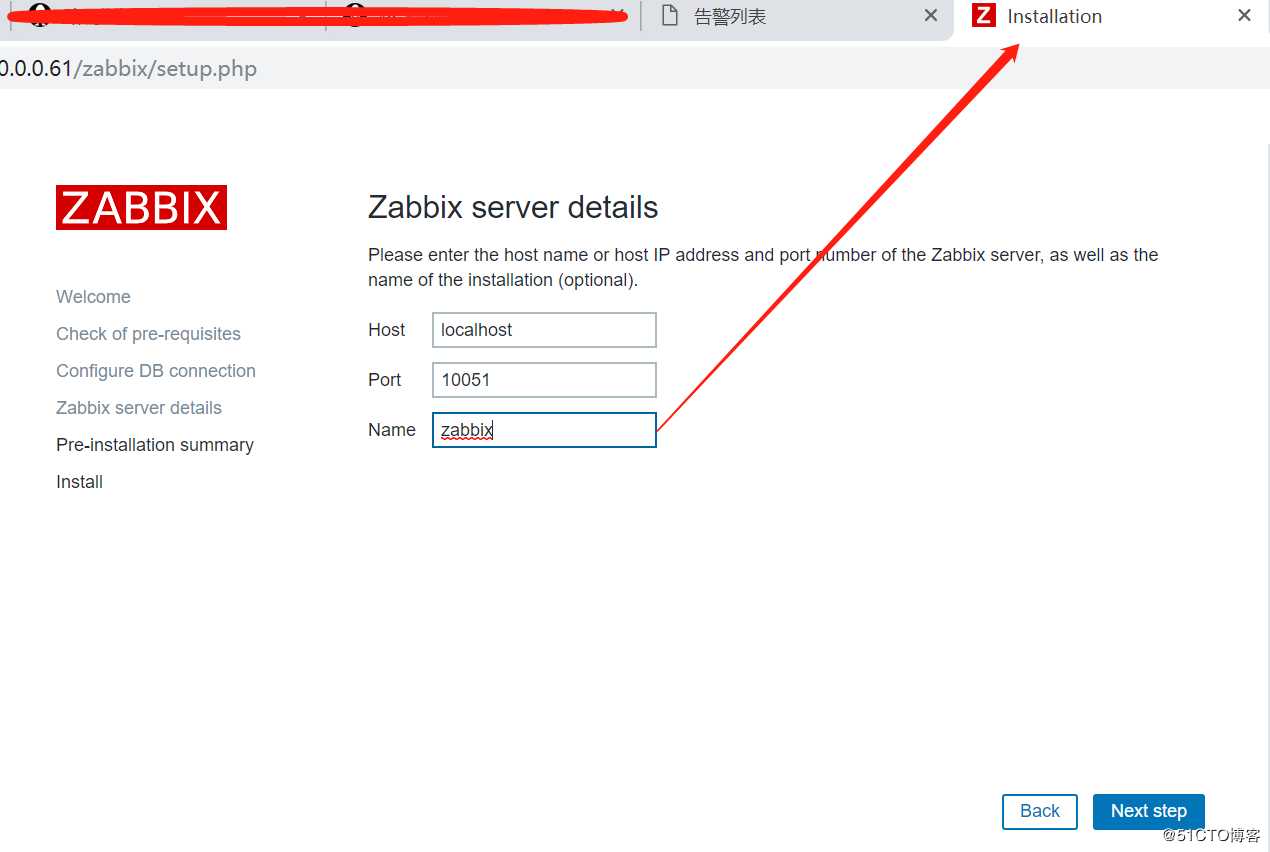Click the Zabbix favicon on Installation tab

[x=984, y=16]
